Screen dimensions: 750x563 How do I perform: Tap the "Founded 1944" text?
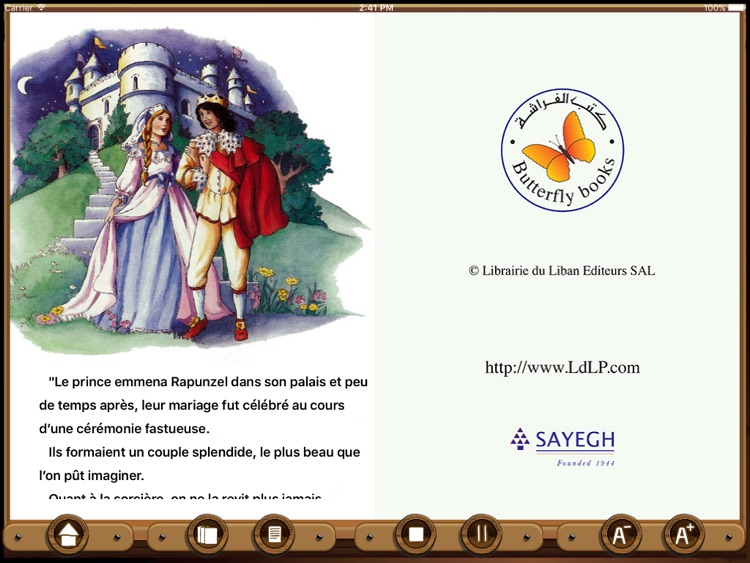click(x=585, y=463)
